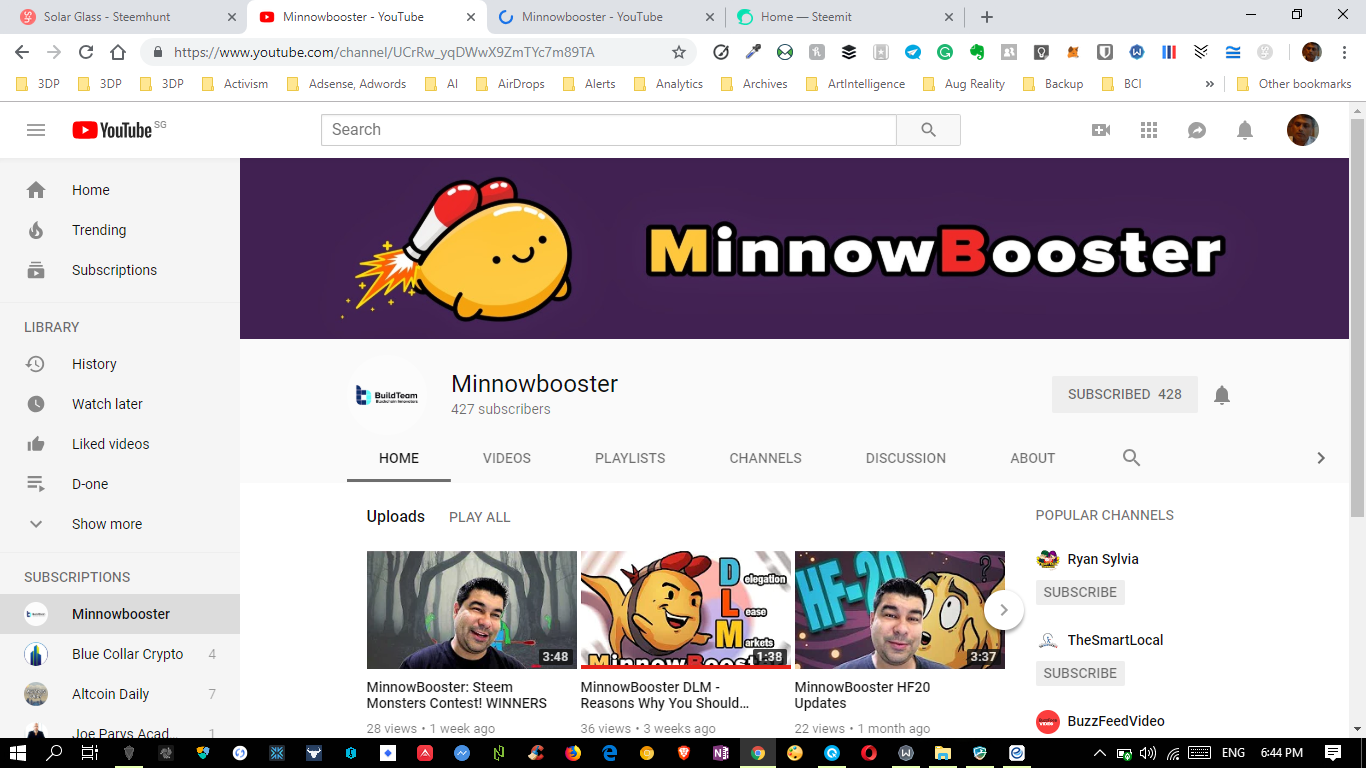
Task: Click the channel search magnifier icon
Action: (1131, 457)
